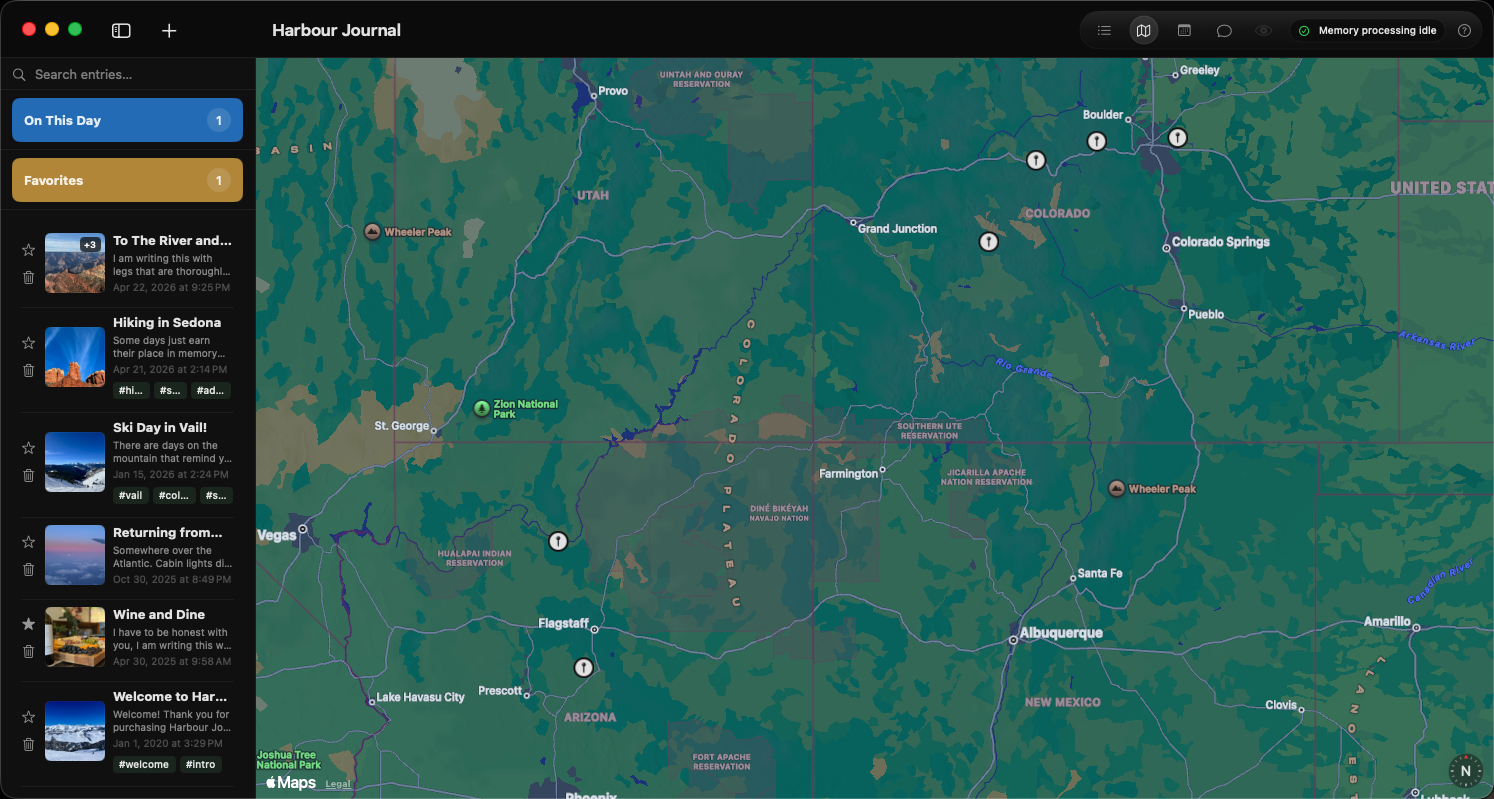
Task: Open help question mark icon
Action: click(x=1464, y=31)
